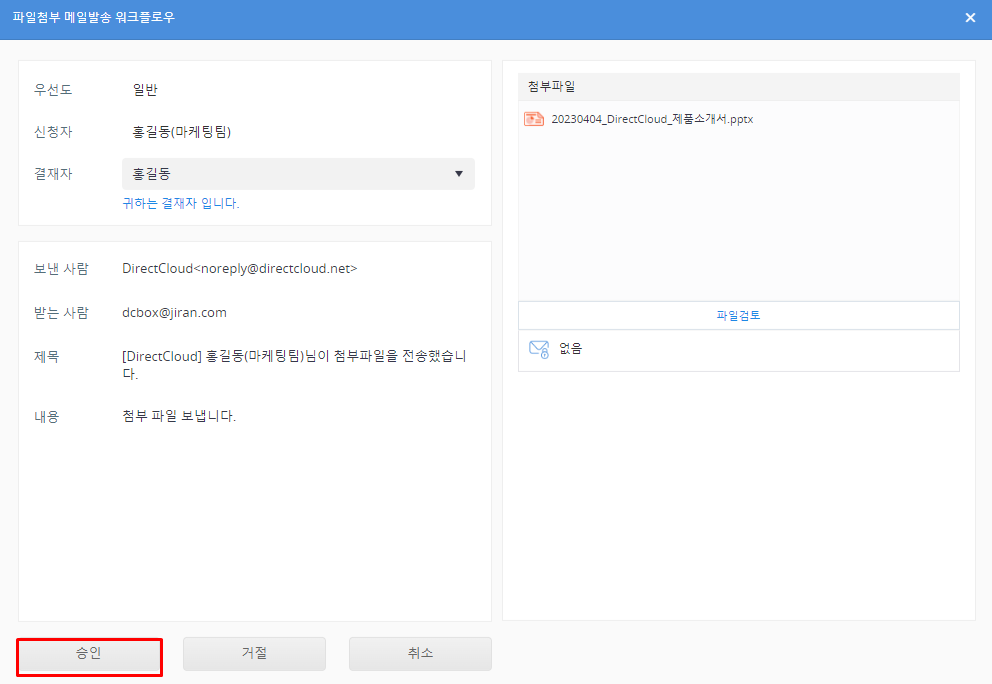Click the recipient address dcbox@jiran.com
This screenshot has height=684, width=992.
coord(174,312)
